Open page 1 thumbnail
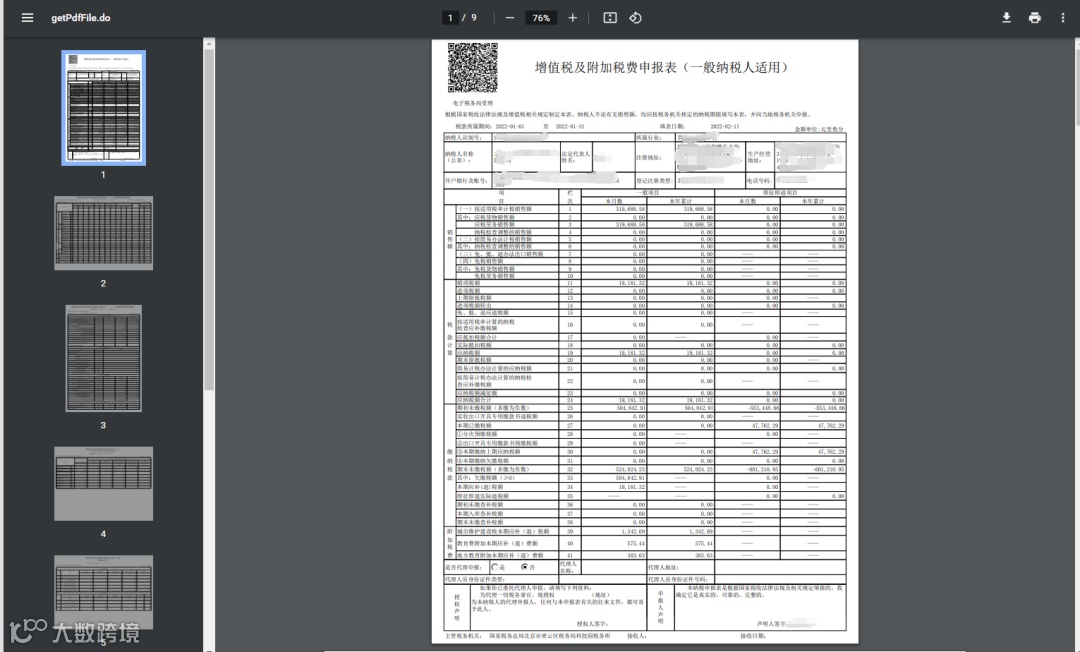This screenshot has height=652, width=1080. click(103, 108)
